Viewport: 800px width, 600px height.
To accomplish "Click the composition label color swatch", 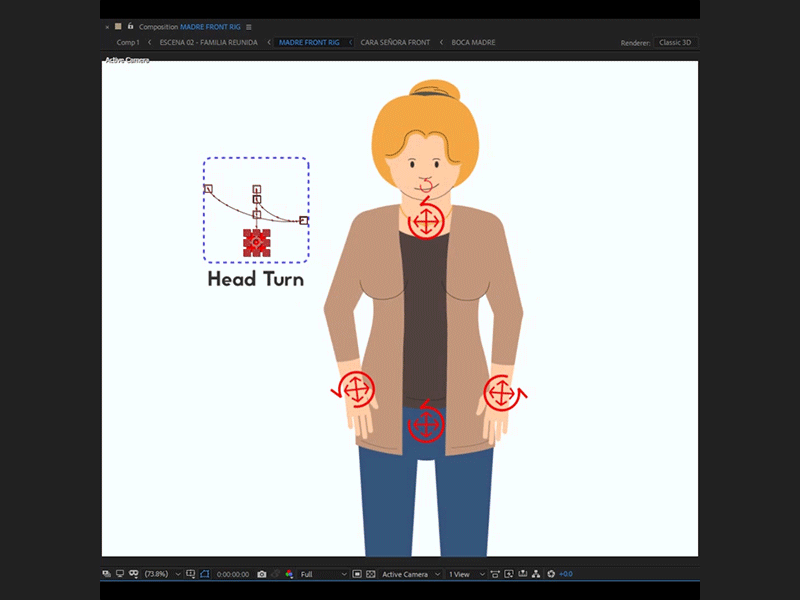I will pos(118,27).
